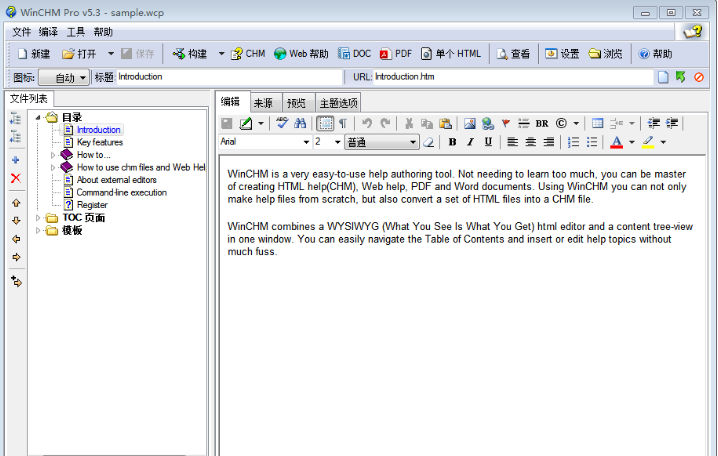Select Command-line execution item
The height and width of the screenshot is (456, 718).
pyautogui.click(x=122, y=193)
